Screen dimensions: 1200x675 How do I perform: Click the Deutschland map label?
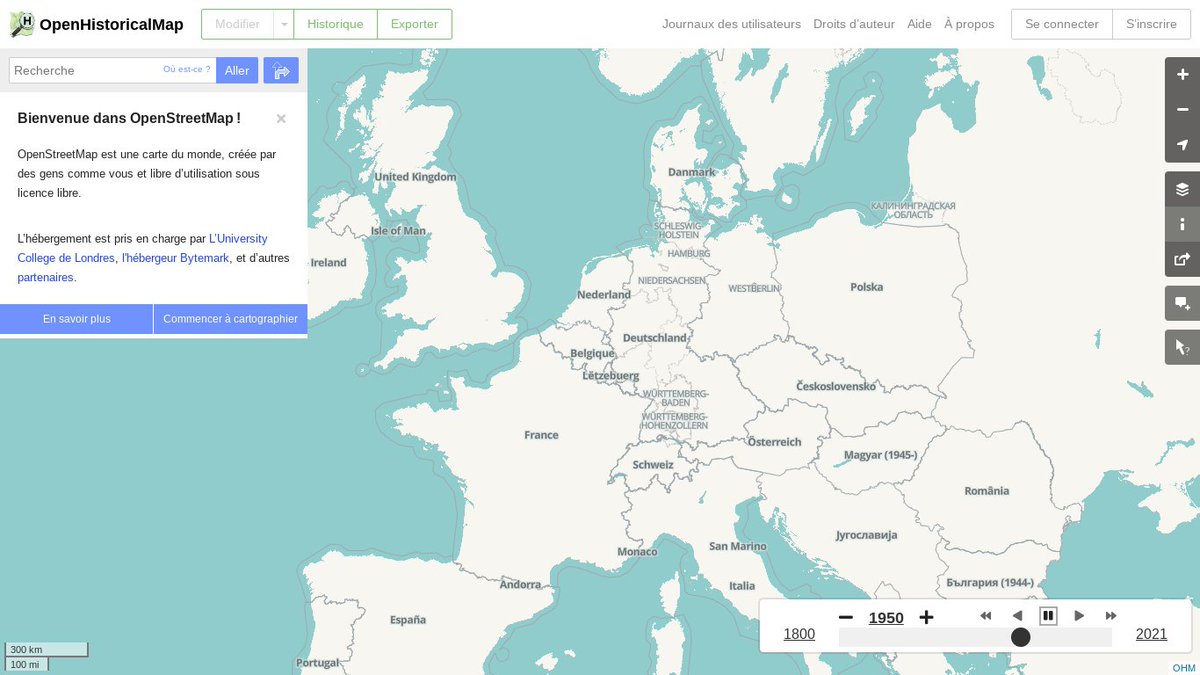[655, 338]
